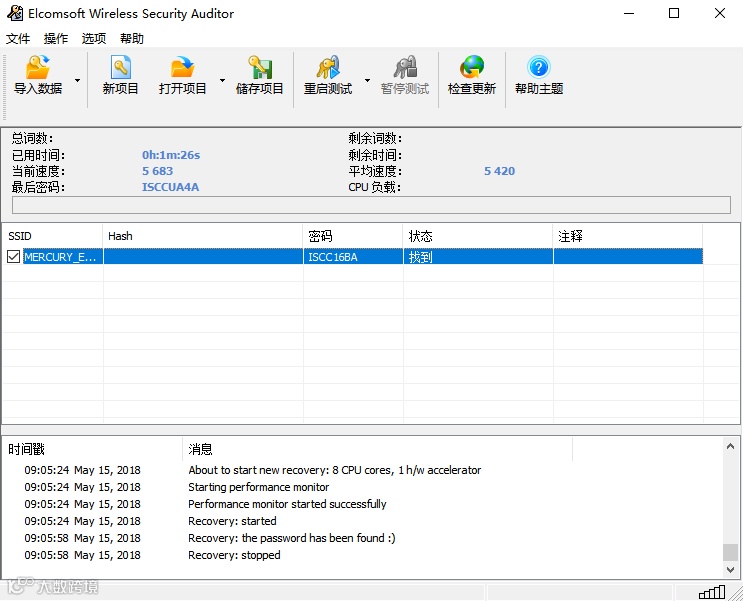
Task: Uncheck the MERCURY_E... SSID checkbox
Action: click(13, 257)
